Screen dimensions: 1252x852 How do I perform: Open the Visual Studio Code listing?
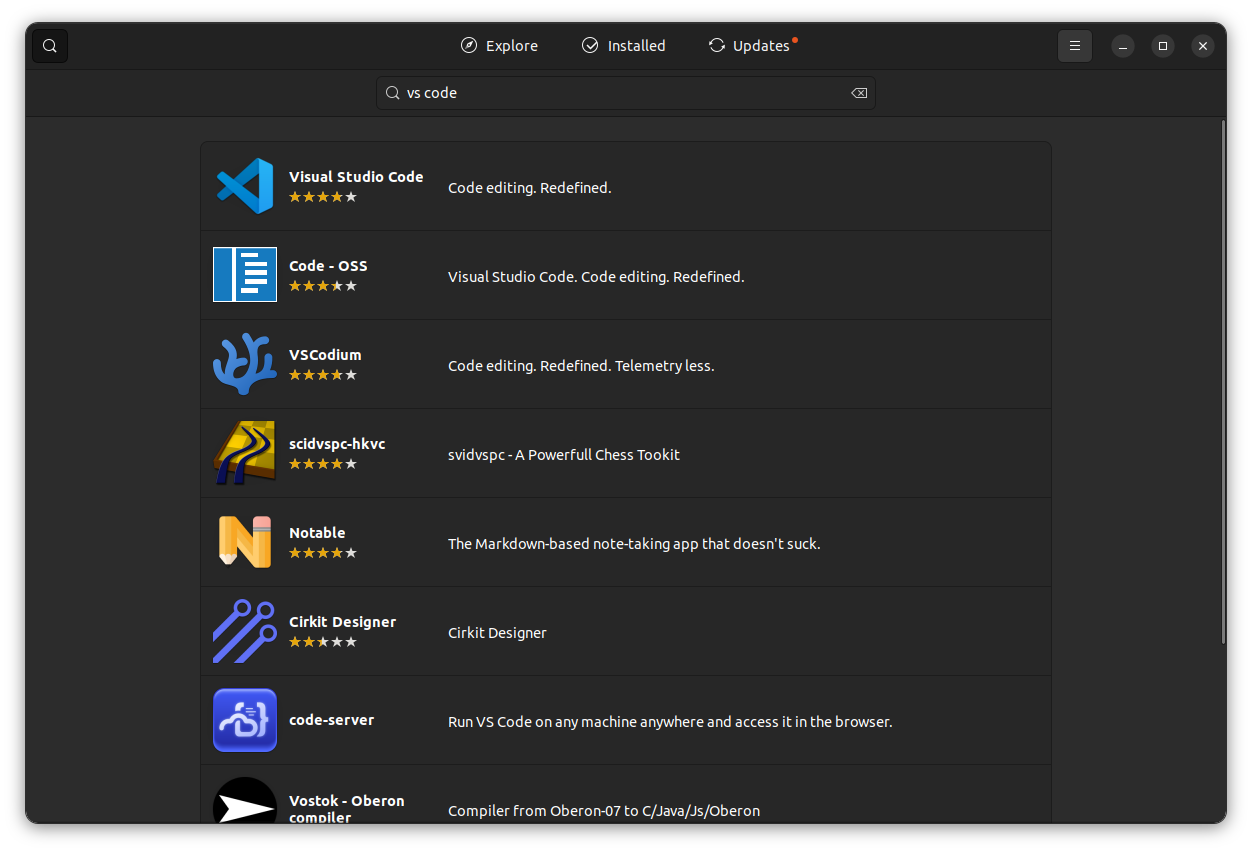coord(626,185)
